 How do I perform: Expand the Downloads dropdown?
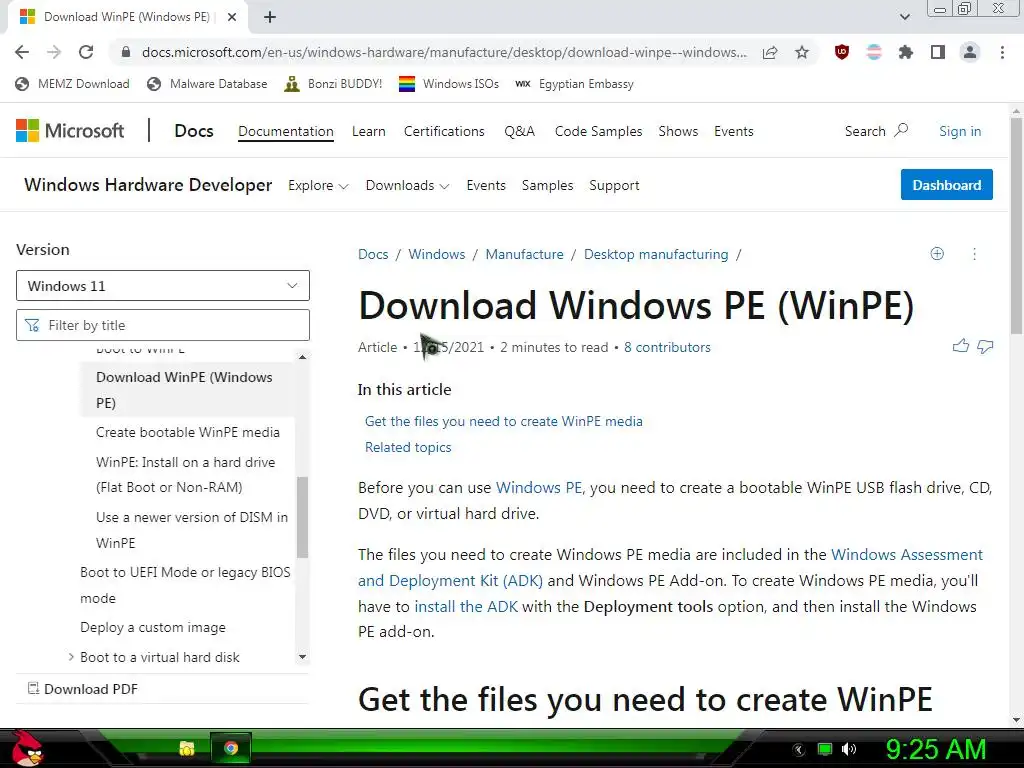pos(408,185)
